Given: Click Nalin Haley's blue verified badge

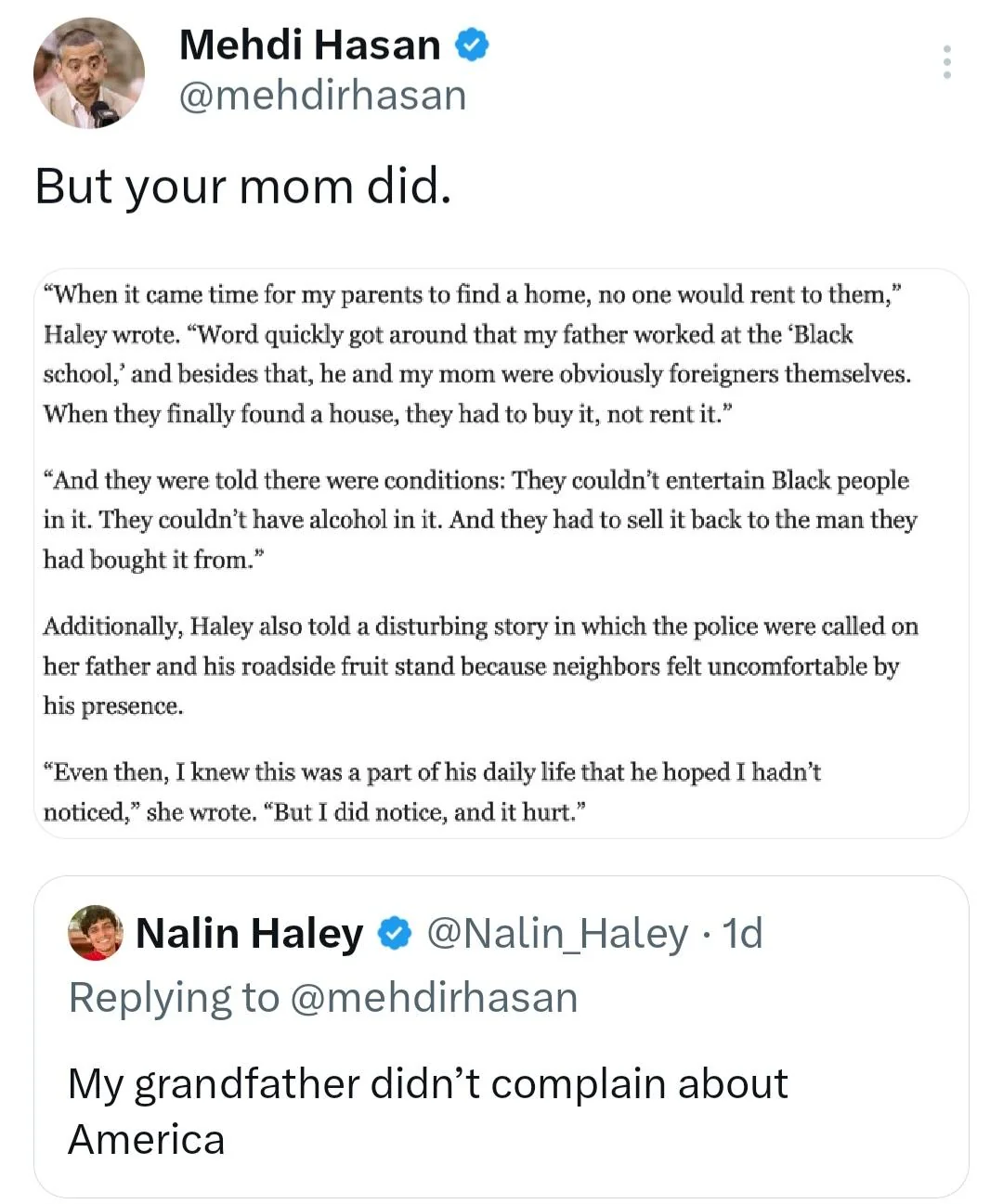Looking at the screenshot, I should pos(396,933).
